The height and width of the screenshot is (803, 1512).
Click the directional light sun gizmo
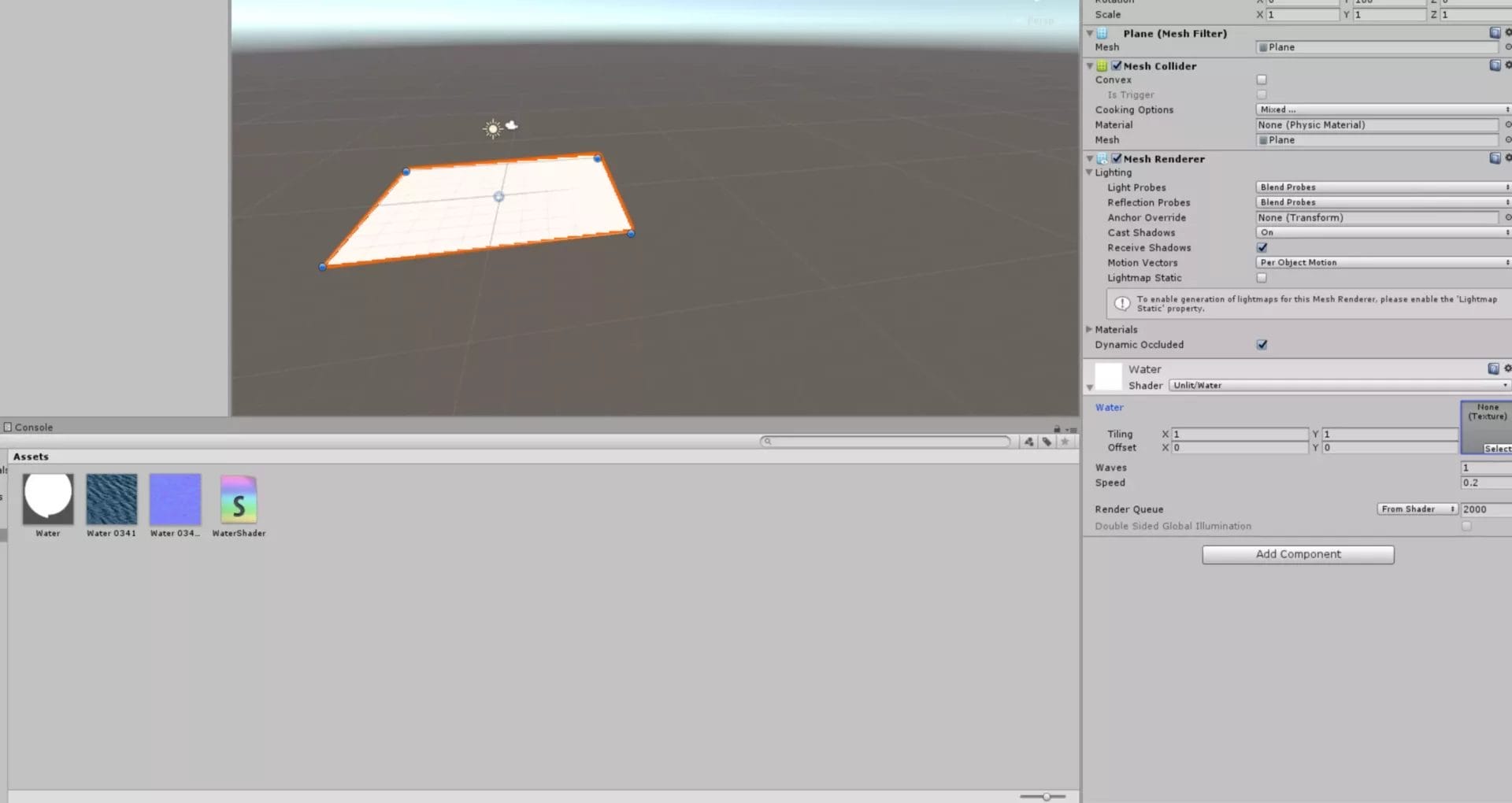click(x=493, y=129)
